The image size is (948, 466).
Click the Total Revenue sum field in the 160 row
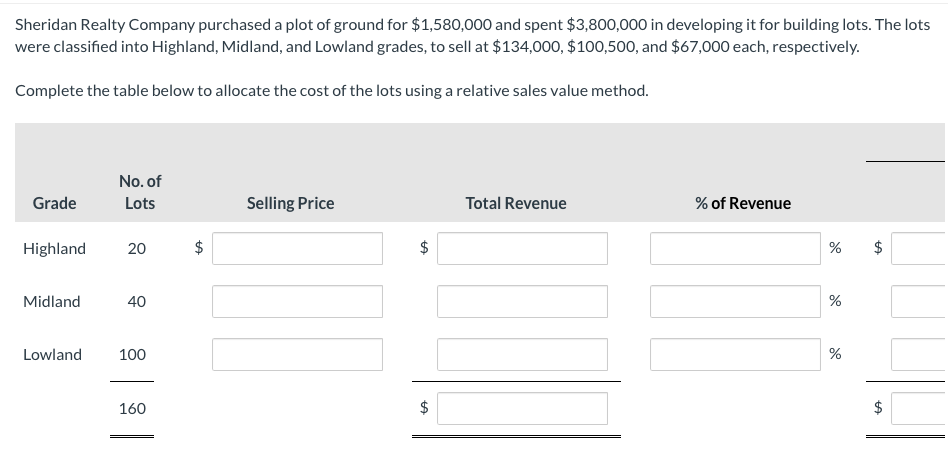click(x=522, y=409)
